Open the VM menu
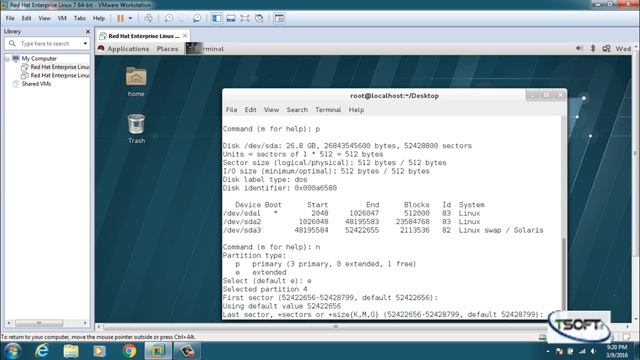Image resolution: width=640 pixels, height=360 pixels. (62, 18)
